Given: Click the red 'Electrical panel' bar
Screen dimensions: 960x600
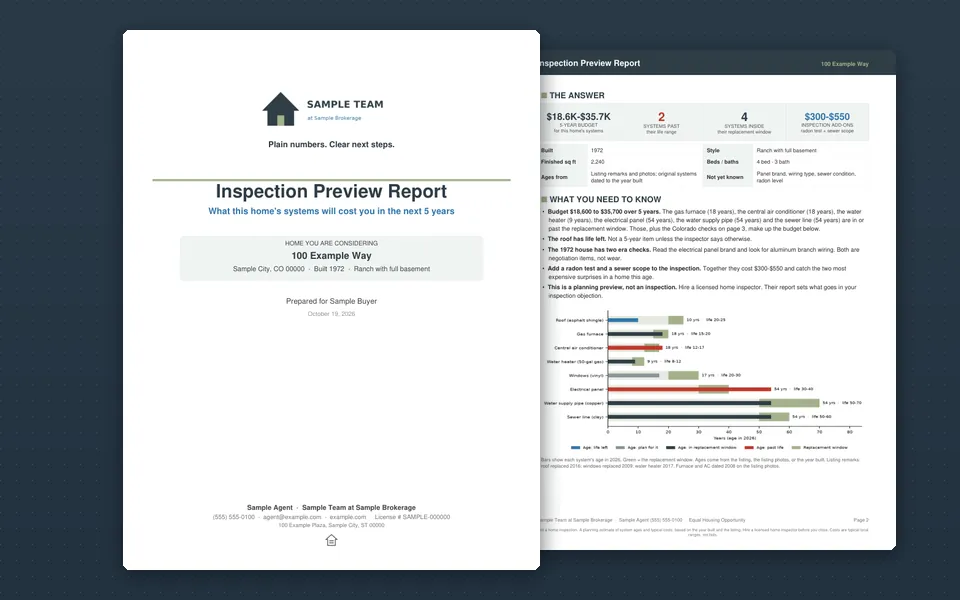Looking at the screenshot, I should (689, 389).
